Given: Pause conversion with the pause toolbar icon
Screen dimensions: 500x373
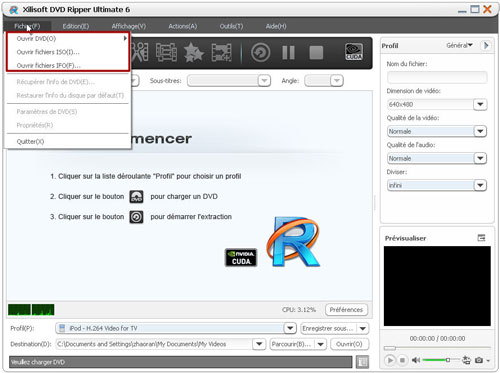Looking at the screenshot, I should tap(288, 52).
